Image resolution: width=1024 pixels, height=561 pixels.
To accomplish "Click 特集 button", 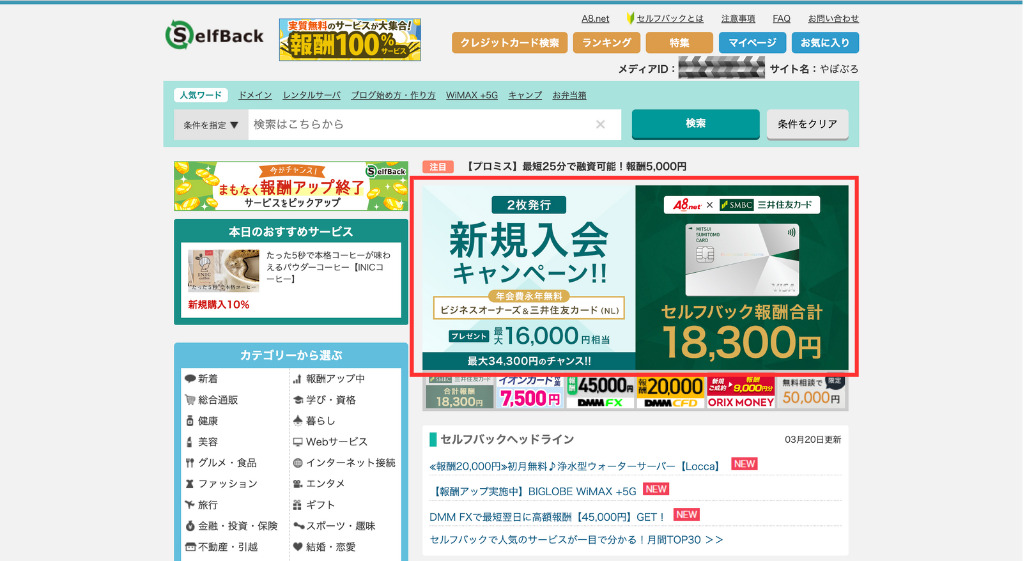I will pos(679,42).
